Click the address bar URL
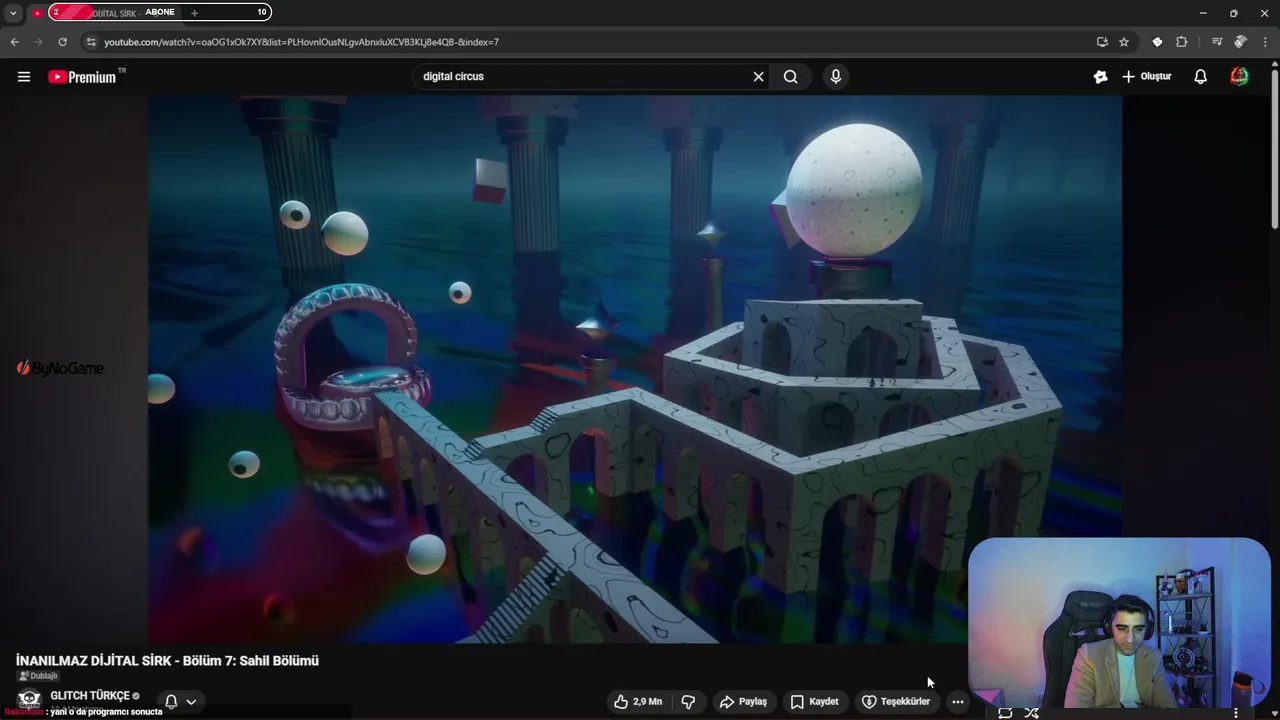1280x720 pixels. click(301, 42)
